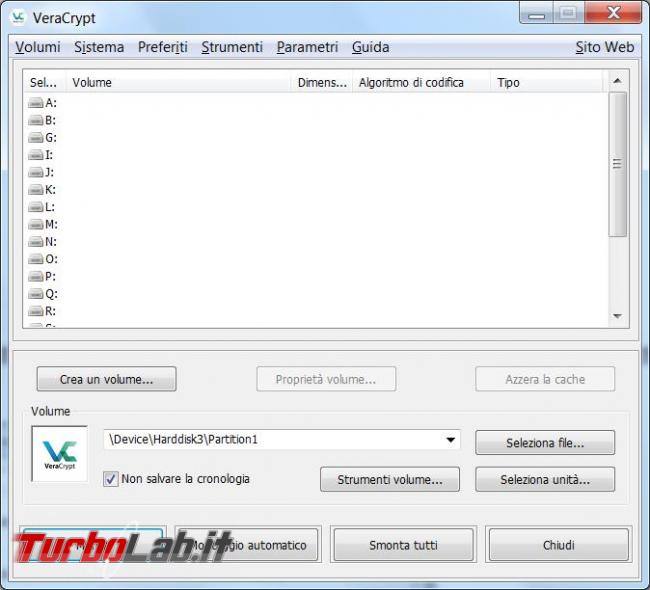Open the Parametri menu

(307, 47)
